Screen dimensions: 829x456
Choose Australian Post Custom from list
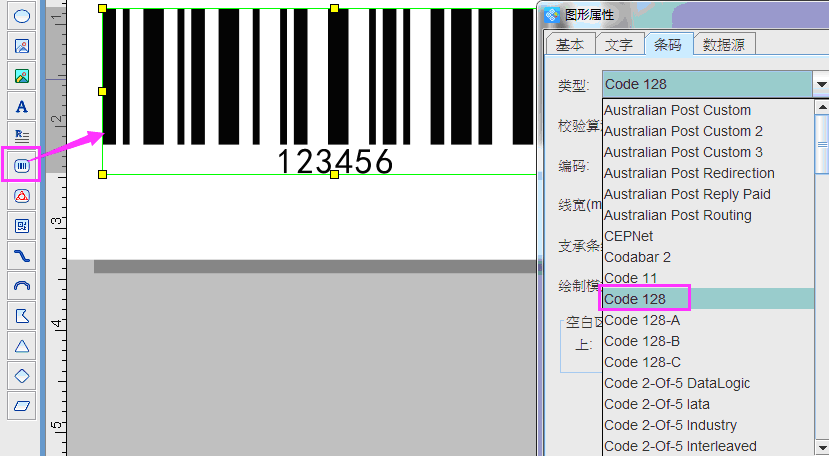coord(708,110)
